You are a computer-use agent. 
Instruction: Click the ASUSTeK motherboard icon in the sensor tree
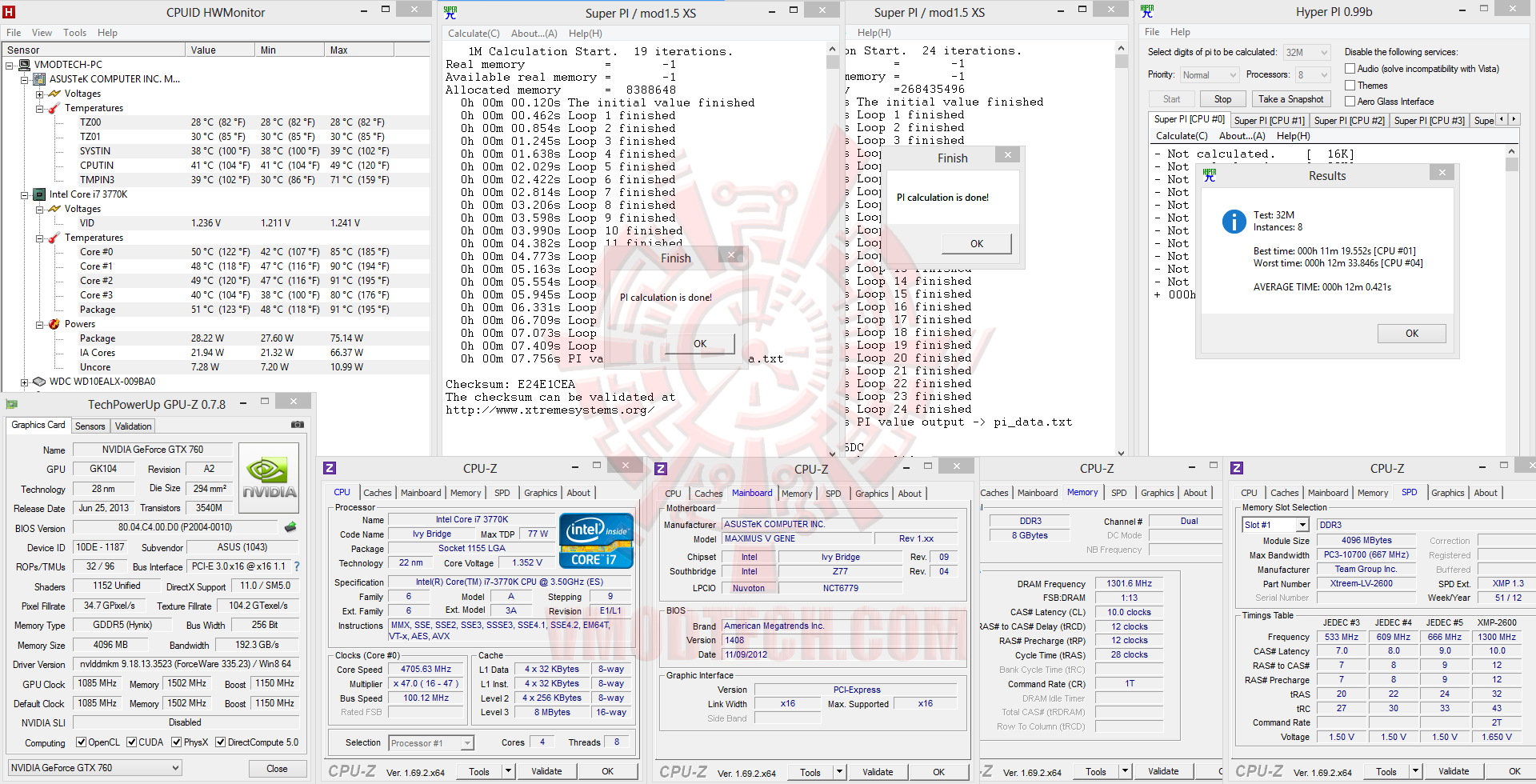click(39, 79)
